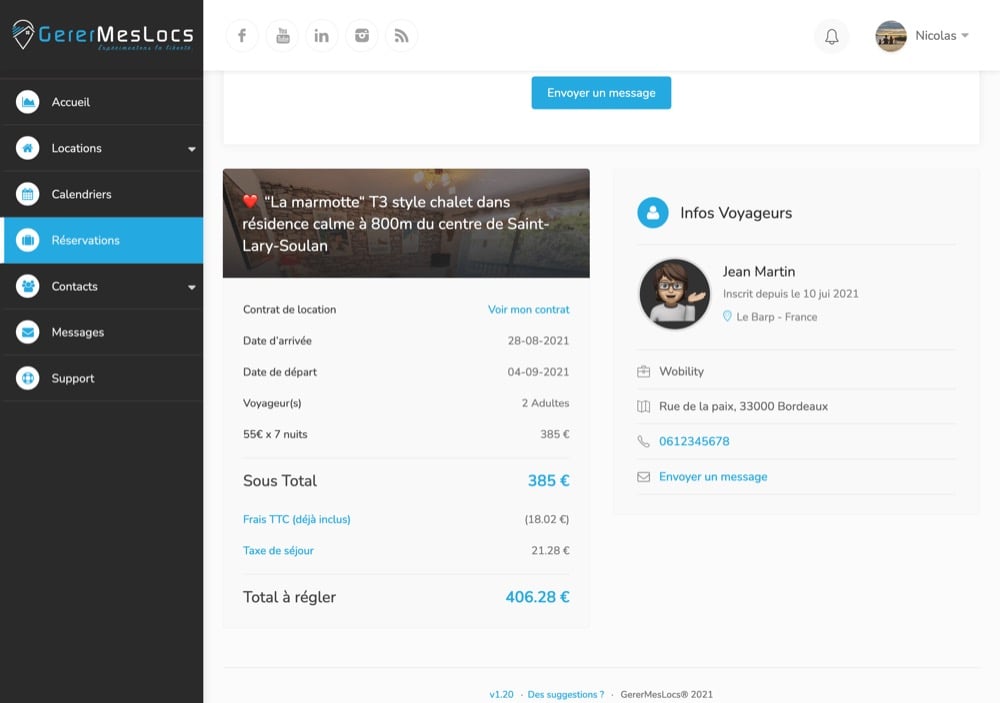This screenshot has height=703, width=1000.
Task: Open the Des suggestions footer link
Action: tap(566, 694)
